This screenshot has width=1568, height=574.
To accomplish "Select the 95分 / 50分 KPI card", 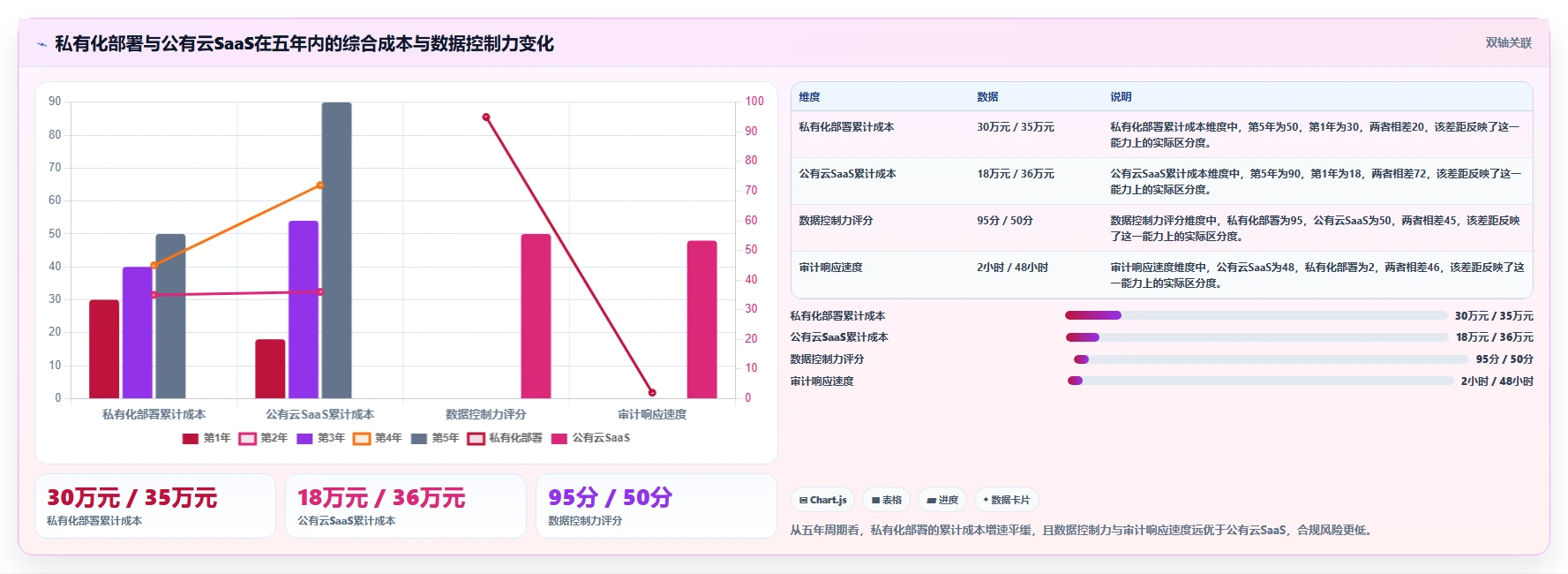I will tap(656, 506).
